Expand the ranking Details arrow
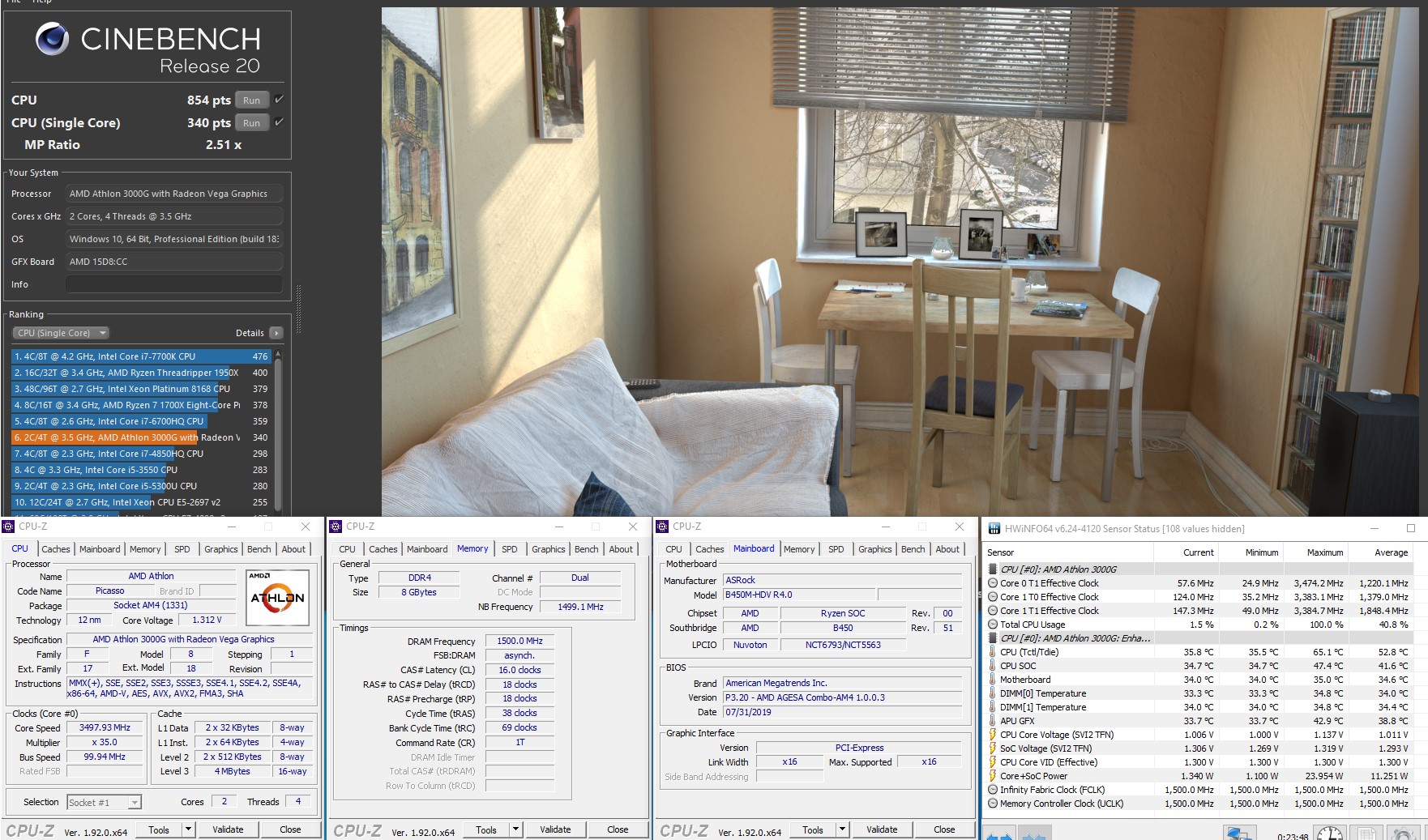The height and width of the screenshot is (840, 1428). pyautogui.click(x=276, y=333)
